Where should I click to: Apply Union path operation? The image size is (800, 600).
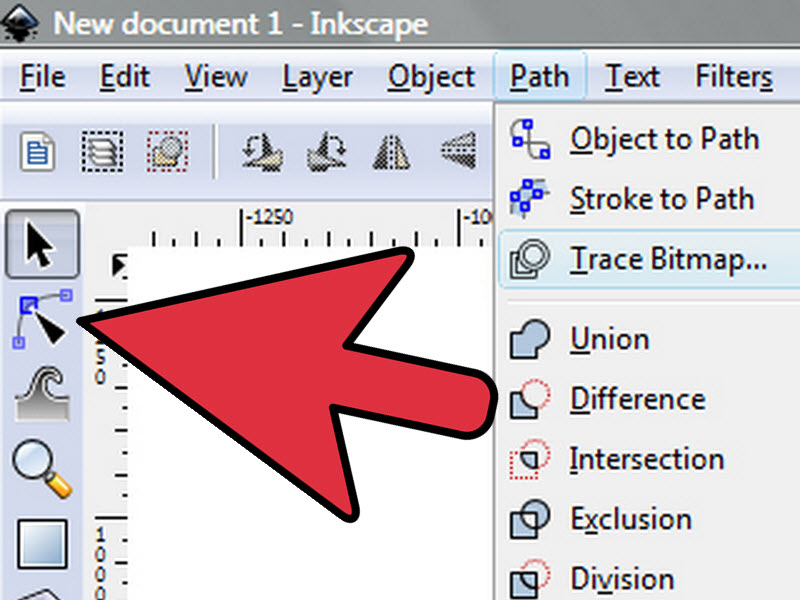tap(648, 339)
